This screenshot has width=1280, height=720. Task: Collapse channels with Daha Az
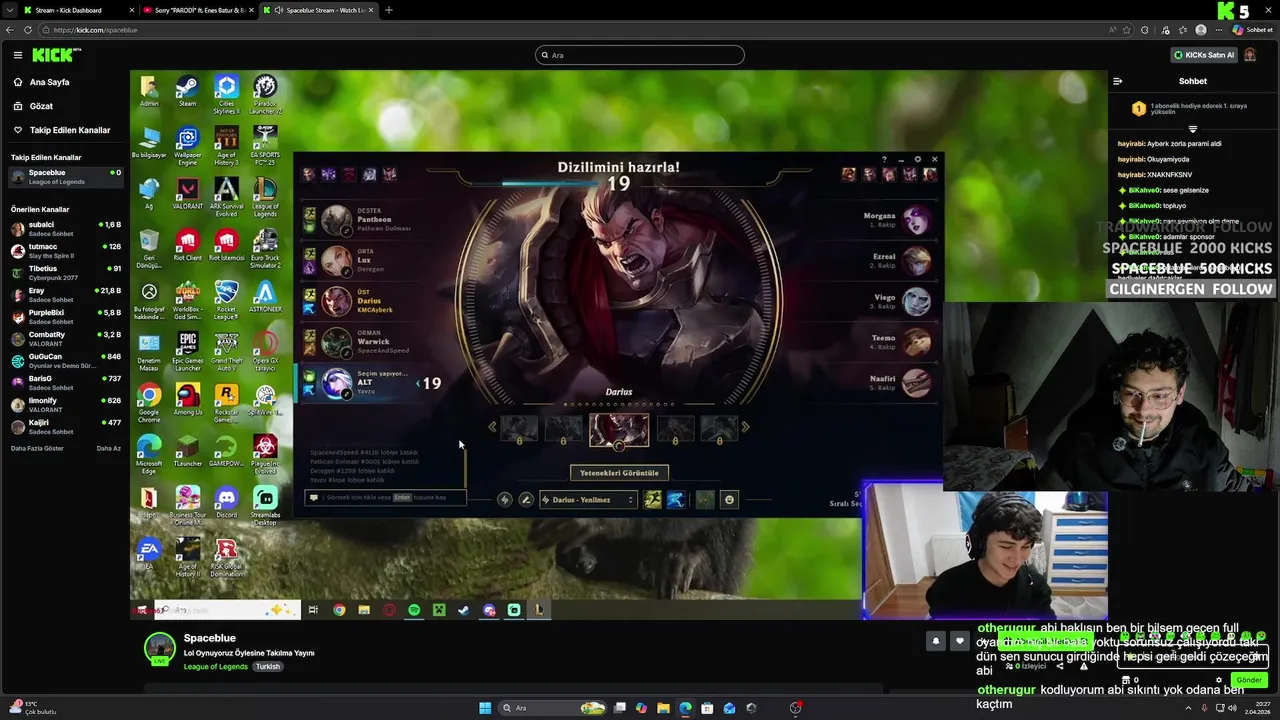click(109, 448)
